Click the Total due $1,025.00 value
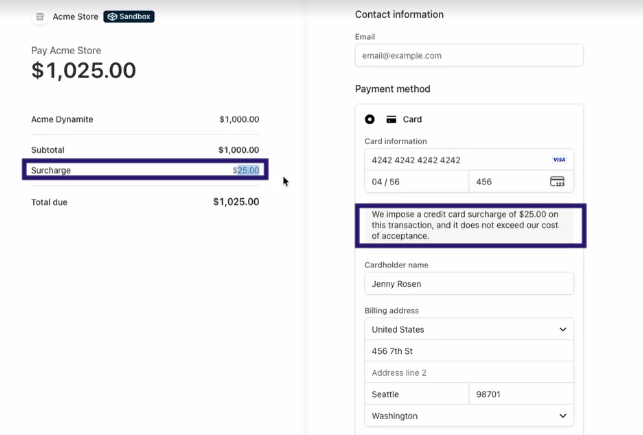The image size is (643, 435). coord(236,202)
